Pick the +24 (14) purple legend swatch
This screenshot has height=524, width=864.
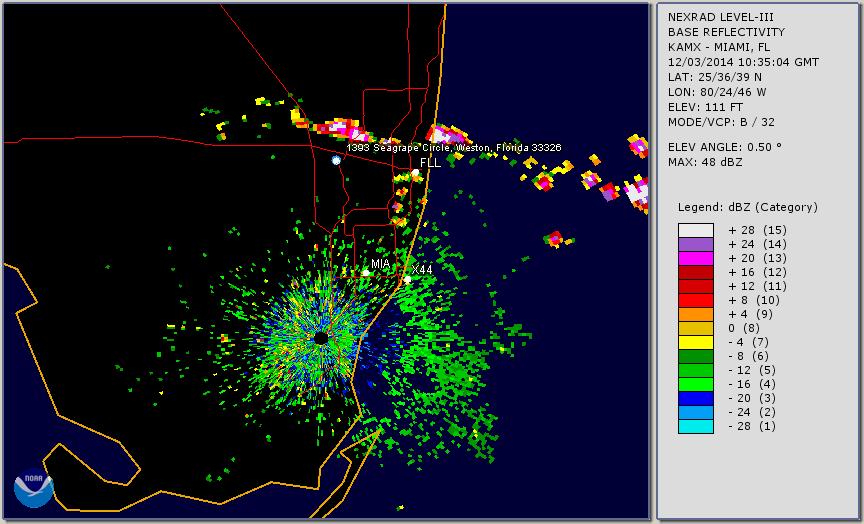[696, 245]
